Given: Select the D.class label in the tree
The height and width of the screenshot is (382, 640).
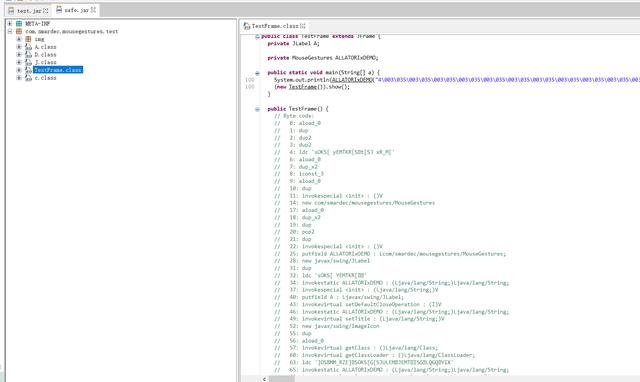Looking at the screenshot, I should [x=45, y=55].
